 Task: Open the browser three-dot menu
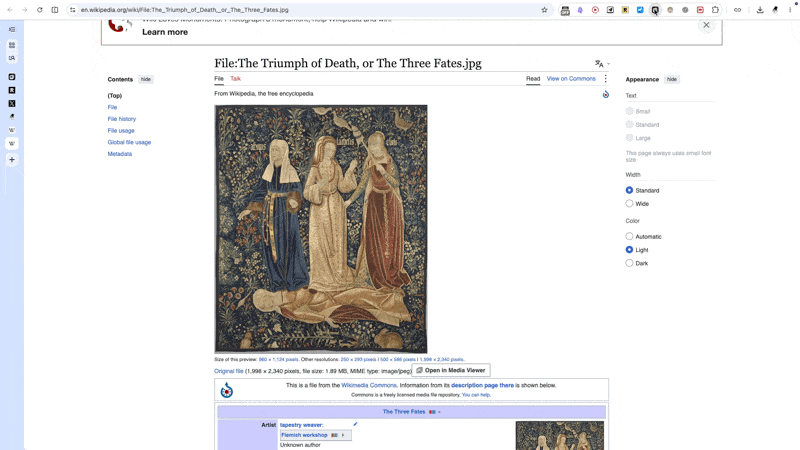coord(790,10)
